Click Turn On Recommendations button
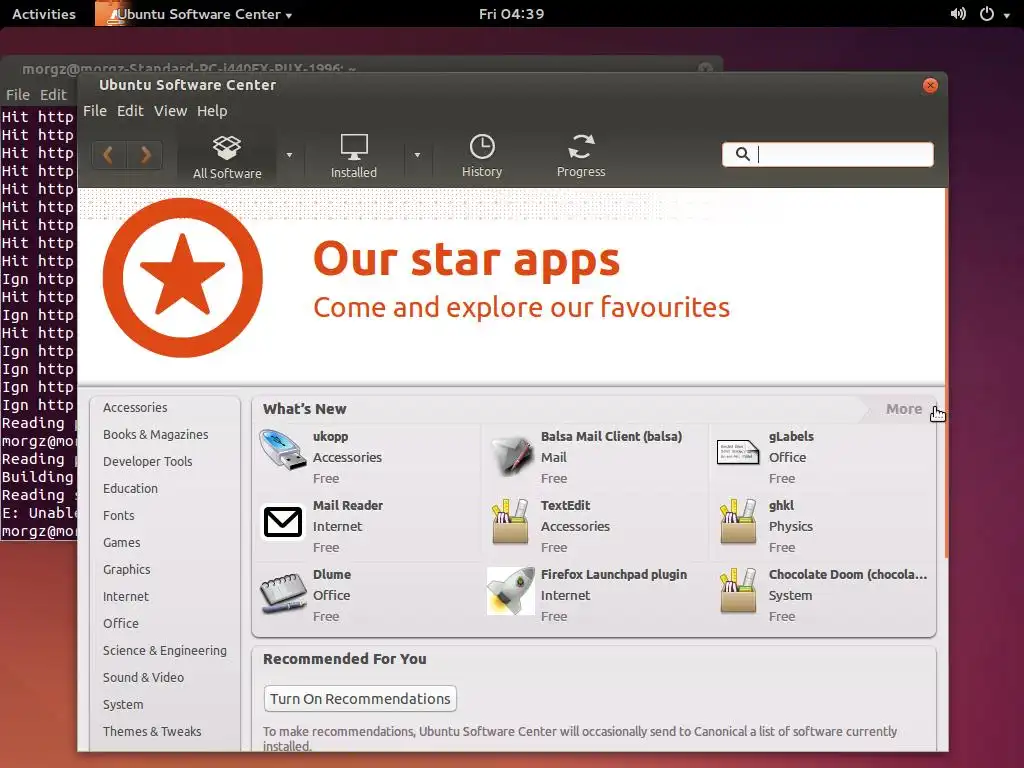1024x768 pixels. (360, 699)
